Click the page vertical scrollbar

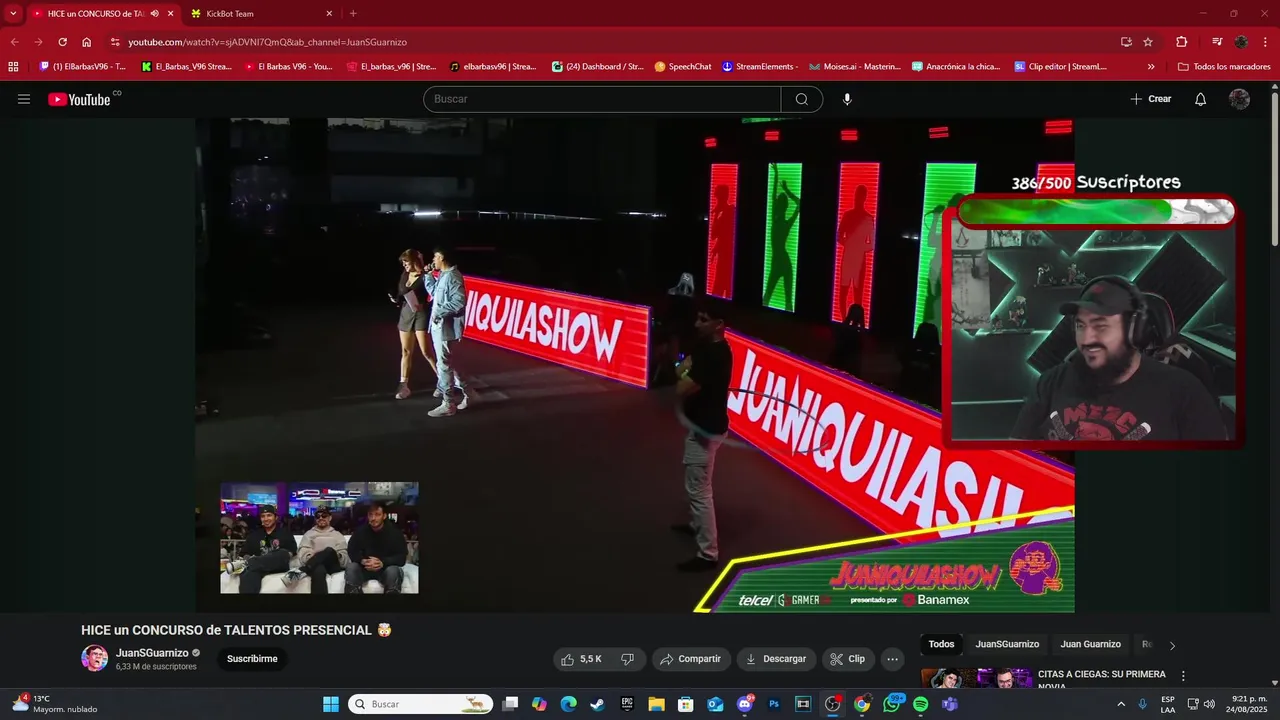[1274, 168]
